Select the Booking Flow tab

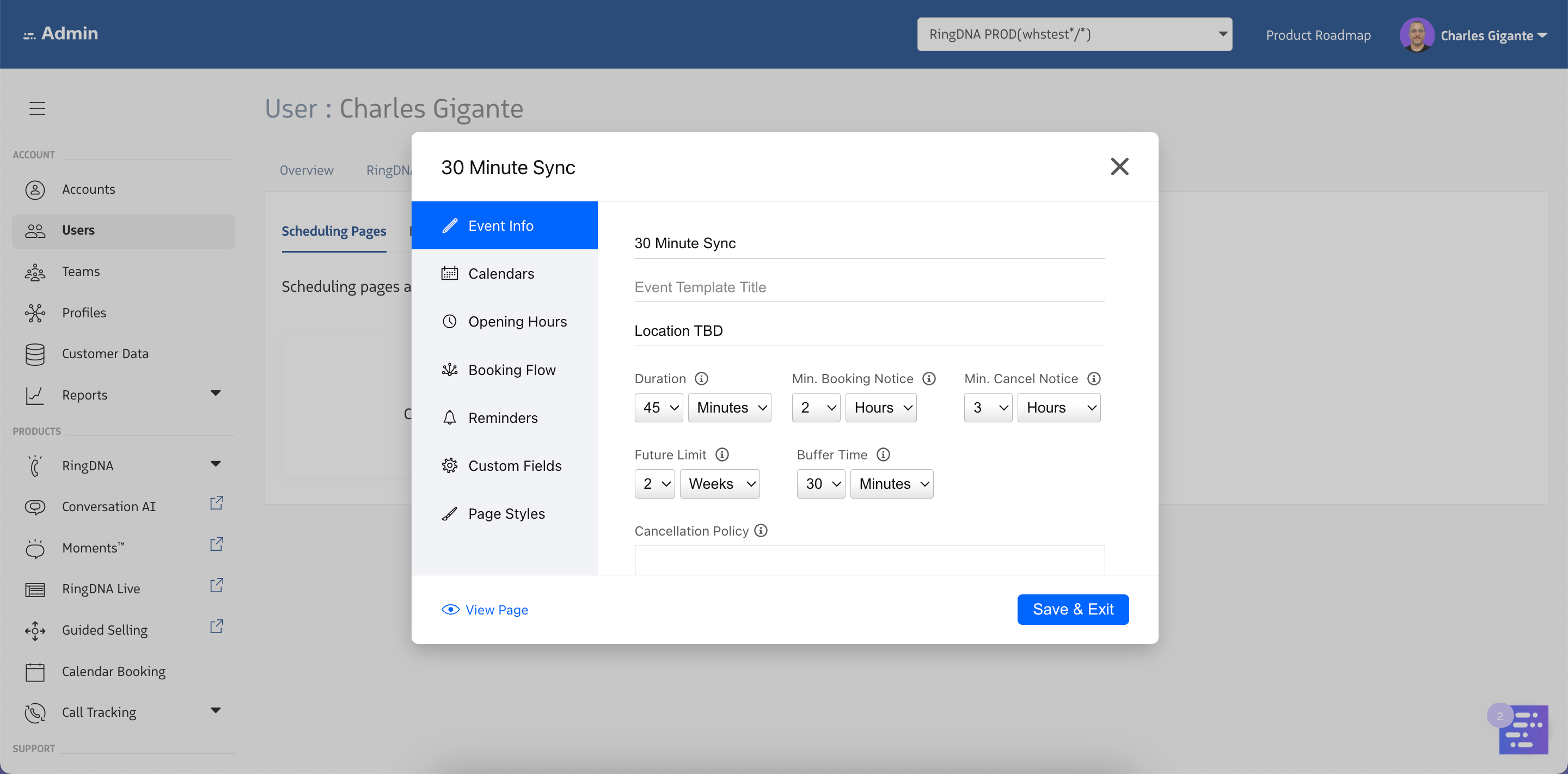point(511,370)
